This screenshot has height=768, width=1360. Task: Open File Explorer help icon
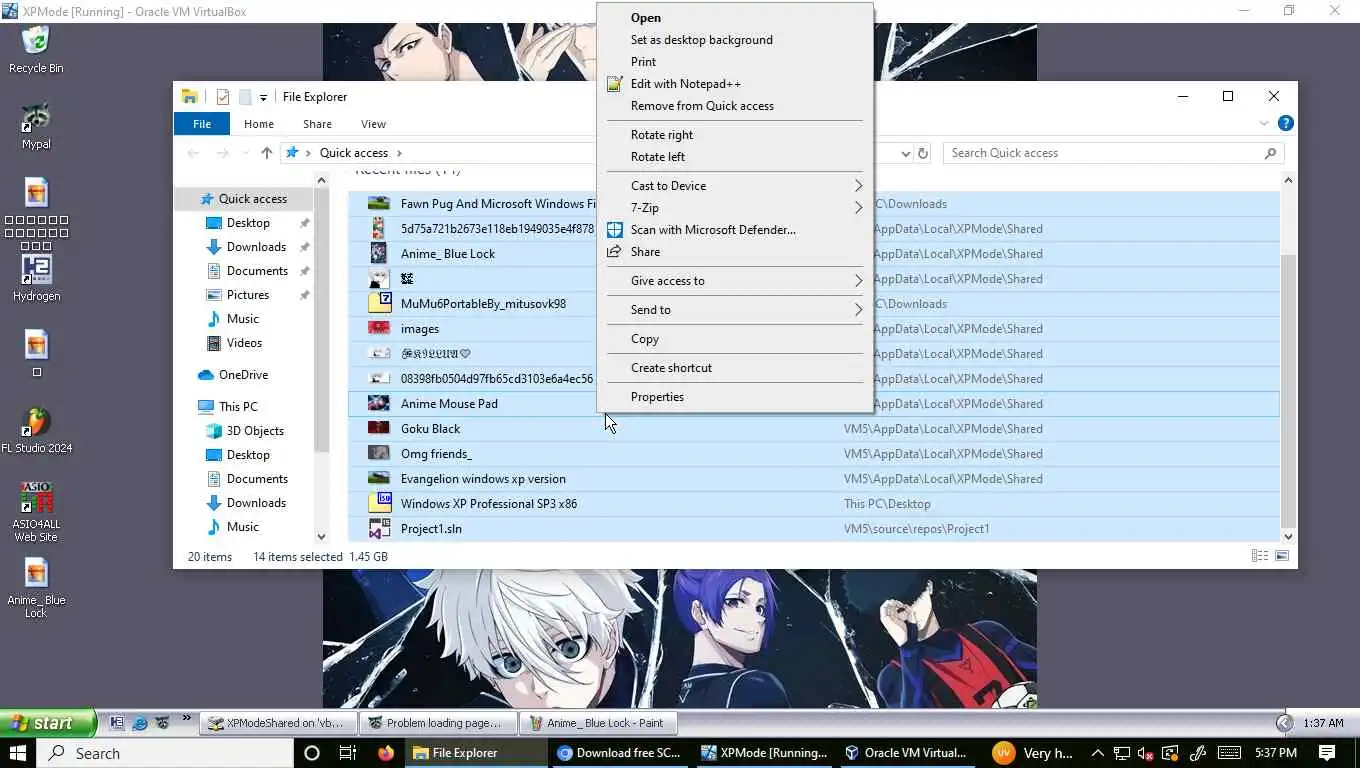coord(1286,124)
